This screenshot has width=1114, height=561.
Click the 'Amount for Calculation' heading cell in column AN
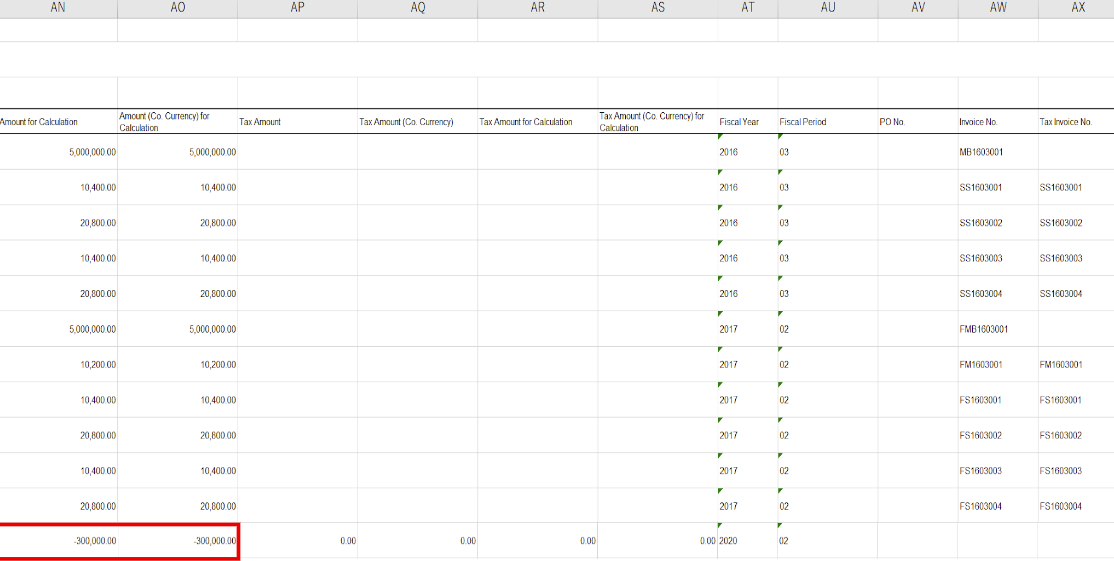click(58, 121)
